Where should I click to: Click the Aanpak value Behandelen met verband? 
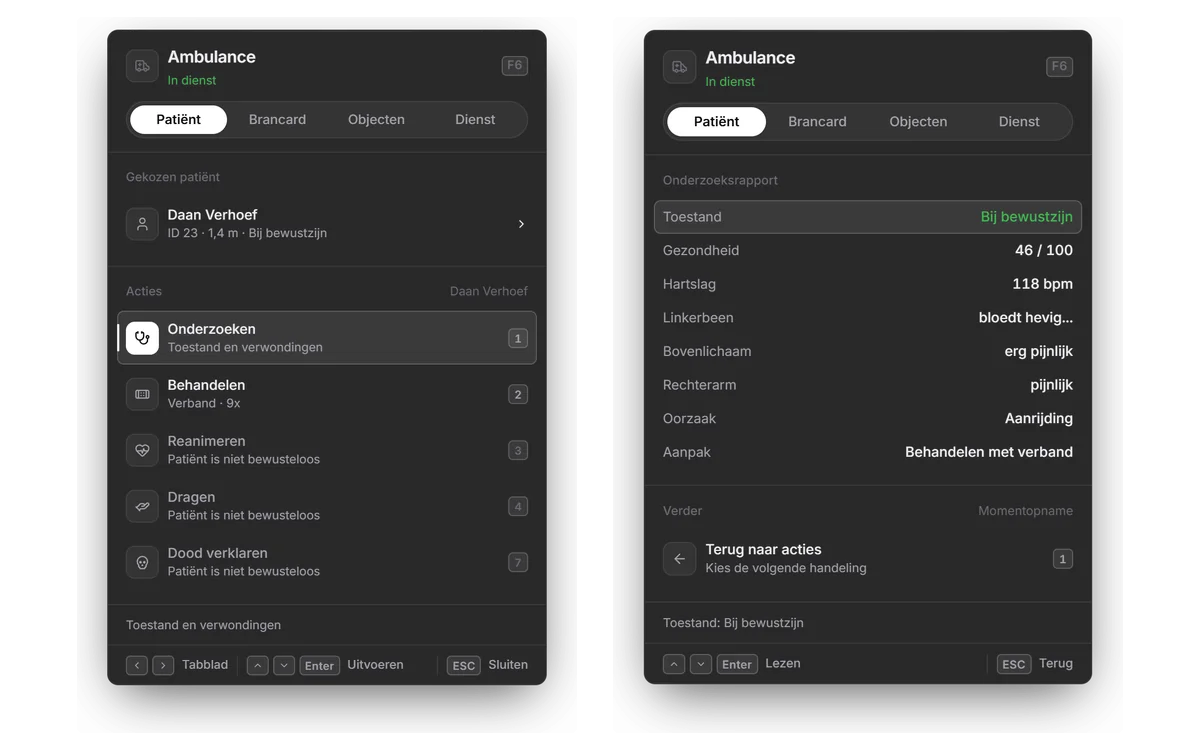(x=989, y=452)
